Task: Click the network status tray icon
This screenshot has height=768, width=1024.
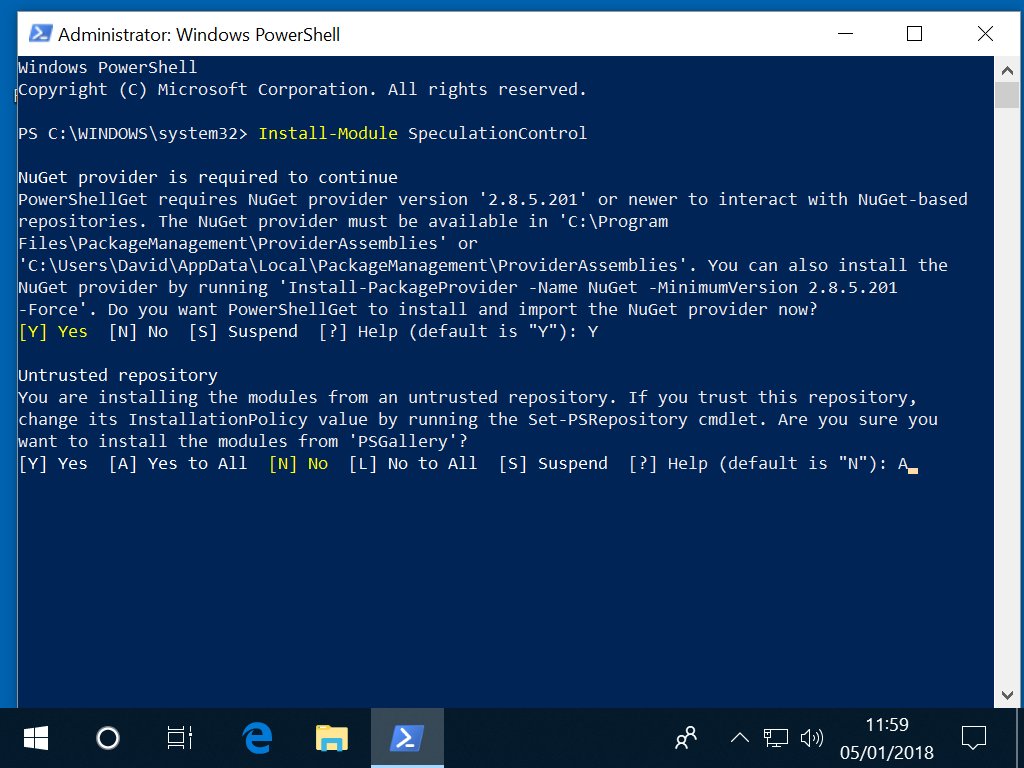Action: (775, 738)
